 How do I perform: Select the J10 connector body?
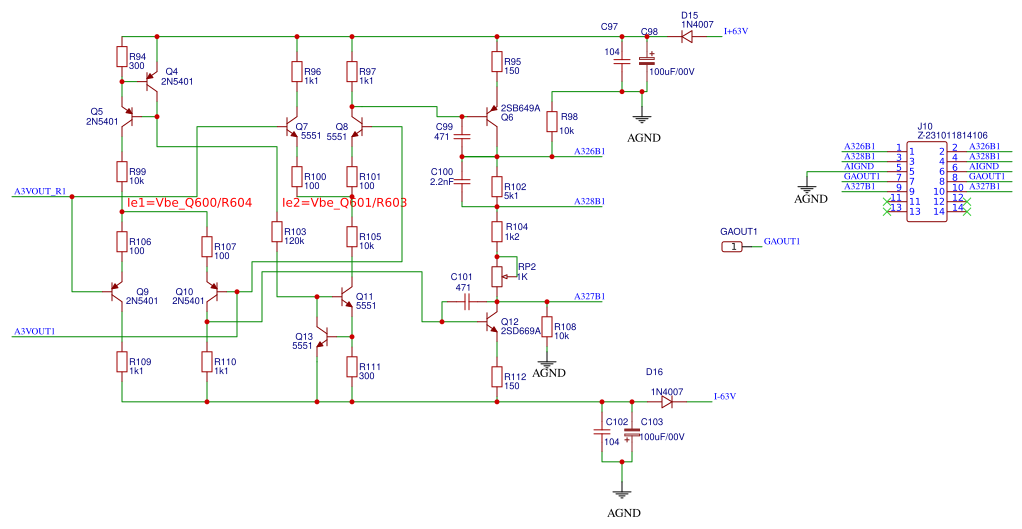pyautogui.click(x=927, y=180)
